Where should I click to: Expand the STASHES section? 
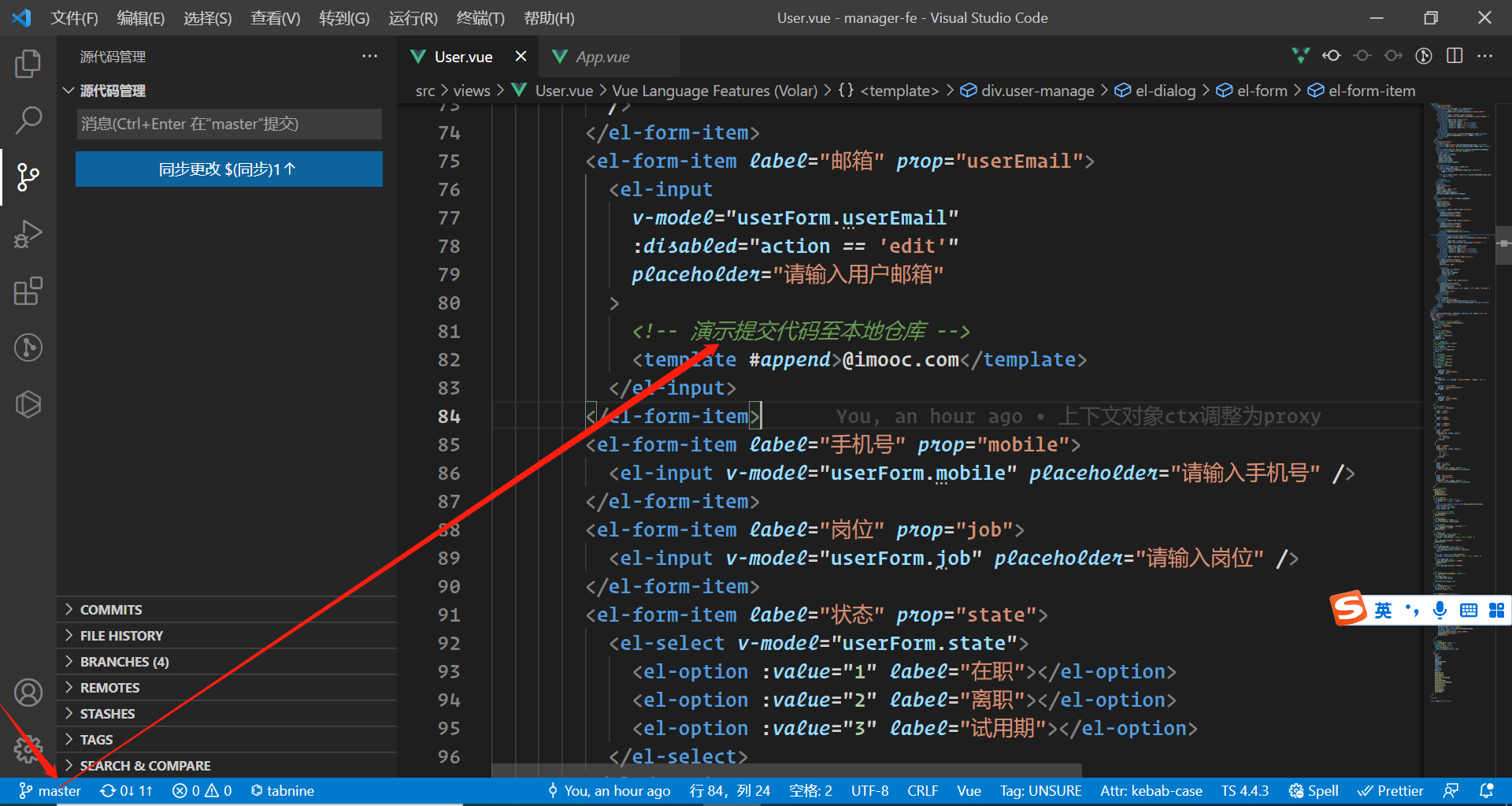tap(227, 714)
